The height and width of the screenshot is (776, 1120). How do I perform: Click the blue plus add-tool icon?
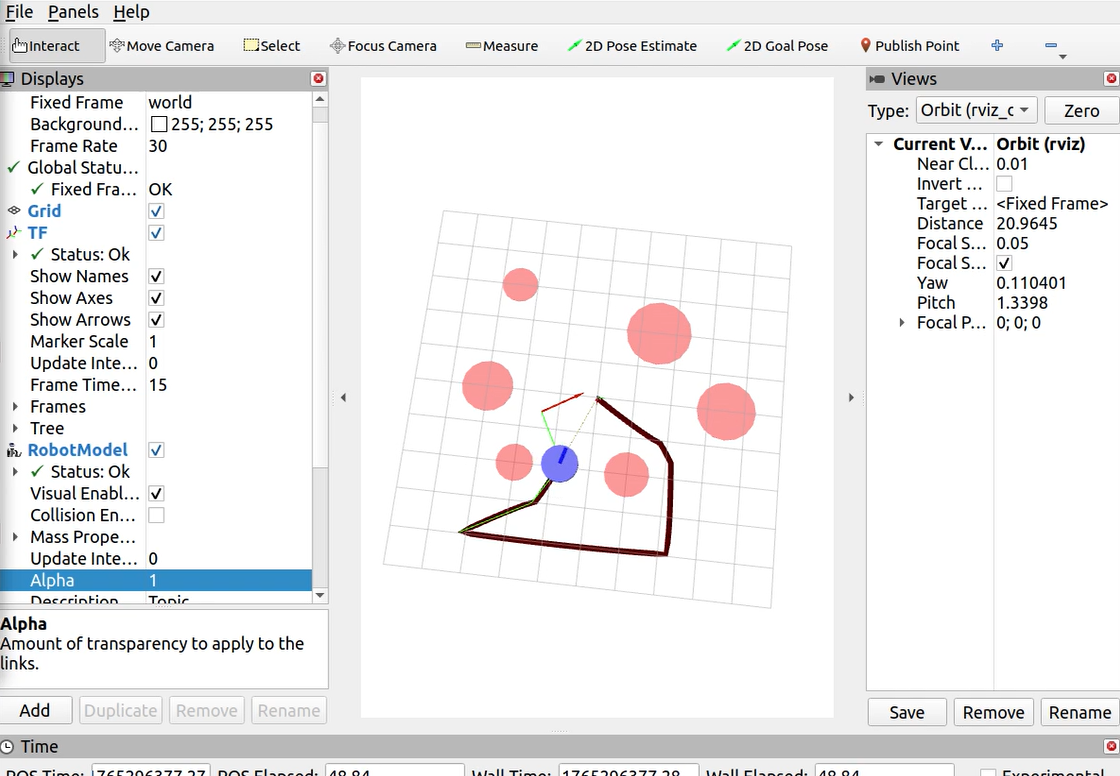click(x=997, y=46)
